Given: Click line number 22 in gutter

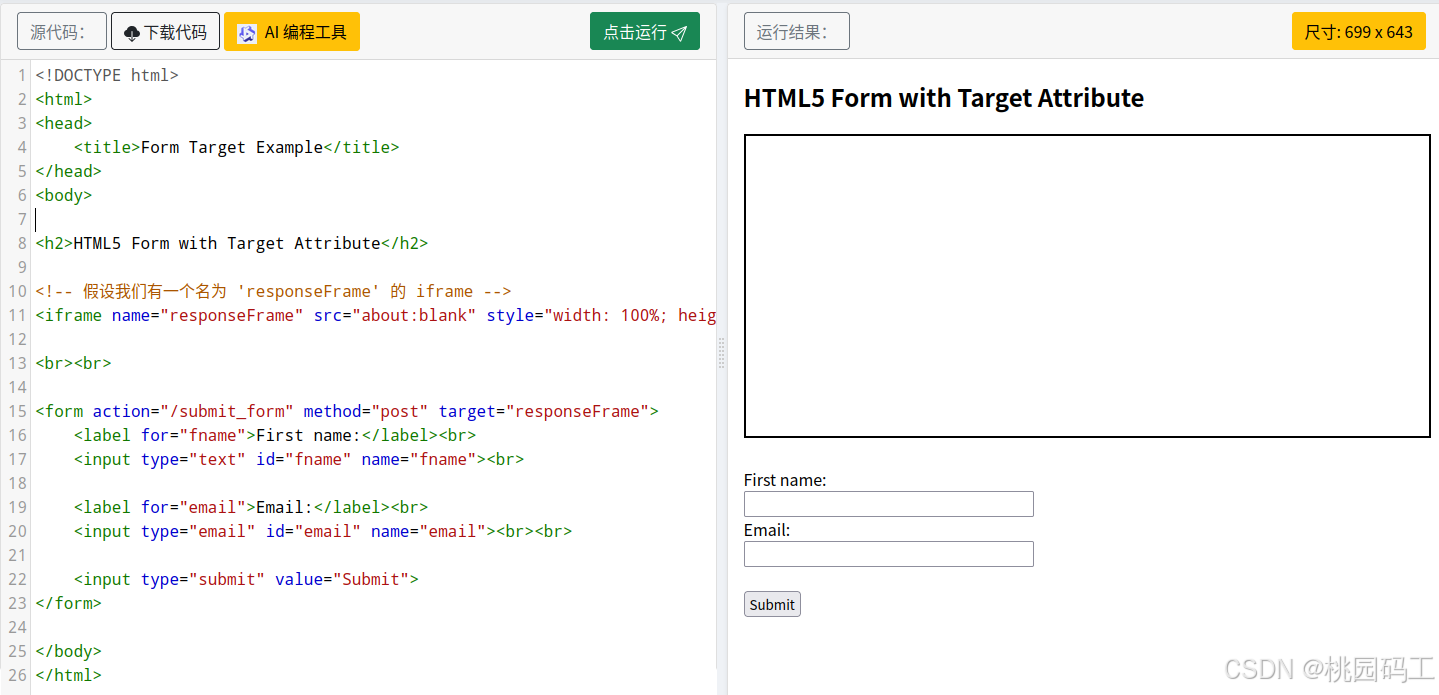Looking at the screenshot, I should point(17,579).
